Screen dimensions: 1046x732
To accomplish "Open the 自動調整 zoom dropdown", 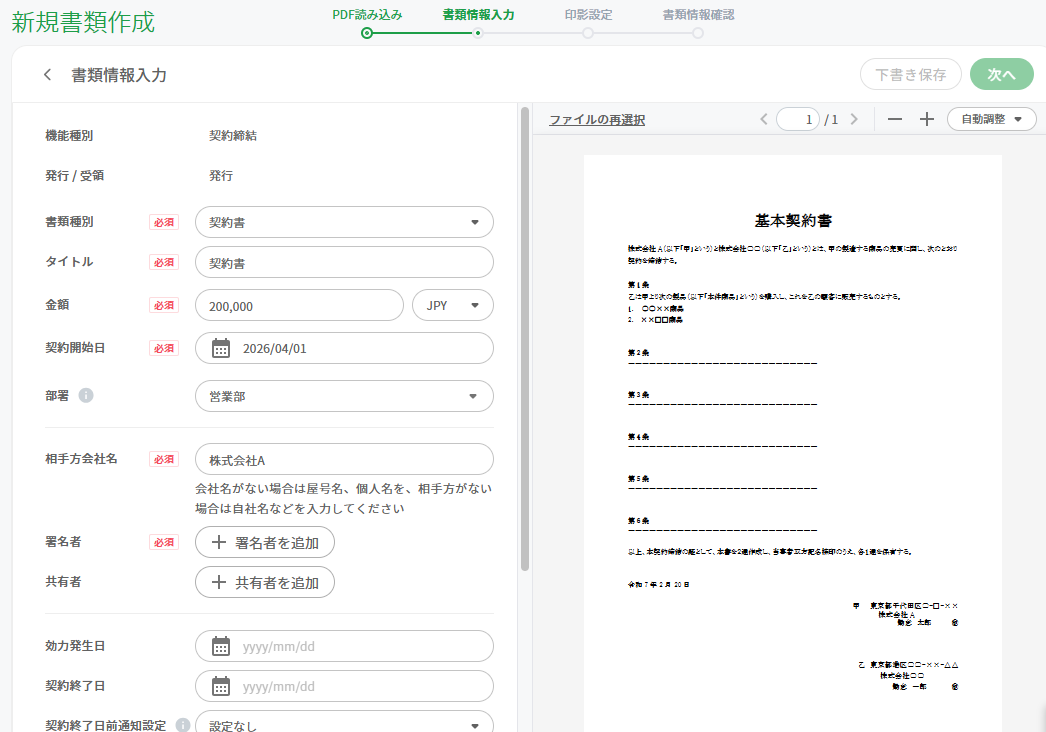I will tap(991, 119).
